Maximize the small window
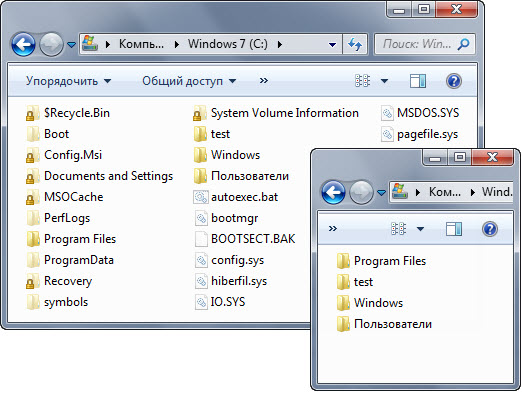This screenshot has width=522, height=397. (460, 157)
